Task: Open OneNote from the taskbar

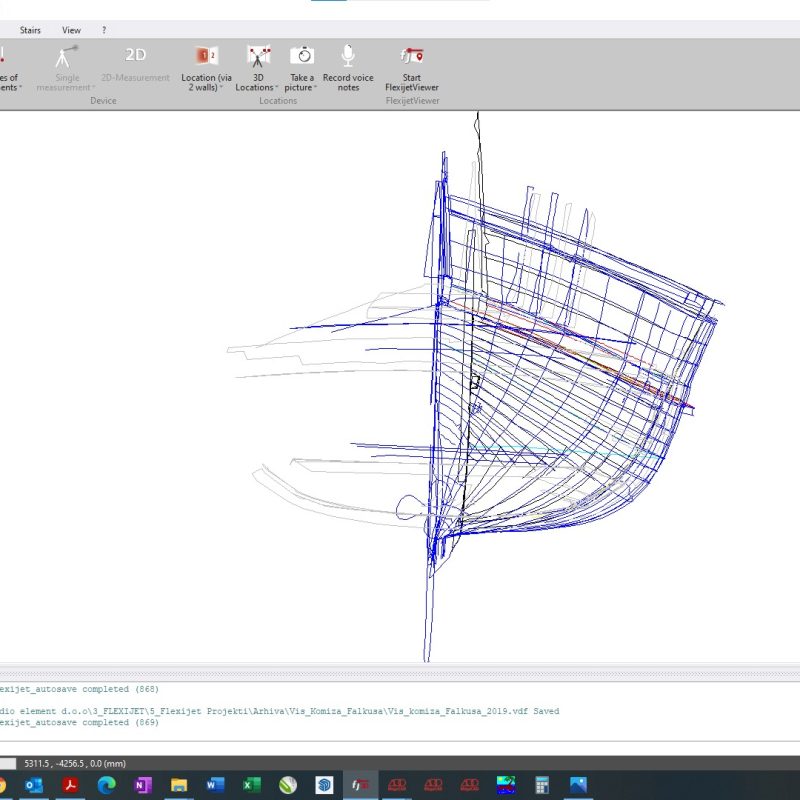Action: pos(142,785)
